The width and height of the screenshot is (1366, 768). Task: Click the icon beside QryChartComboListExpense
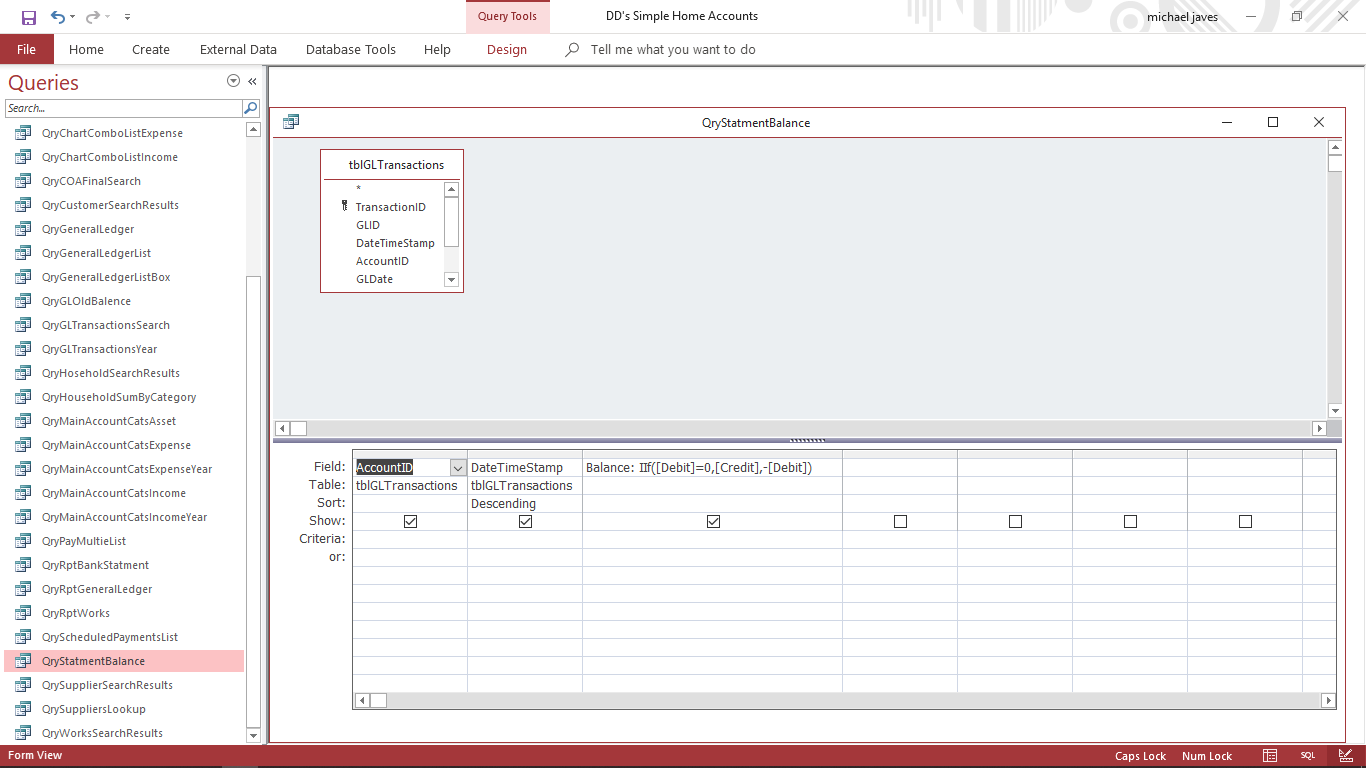[23, 133]
